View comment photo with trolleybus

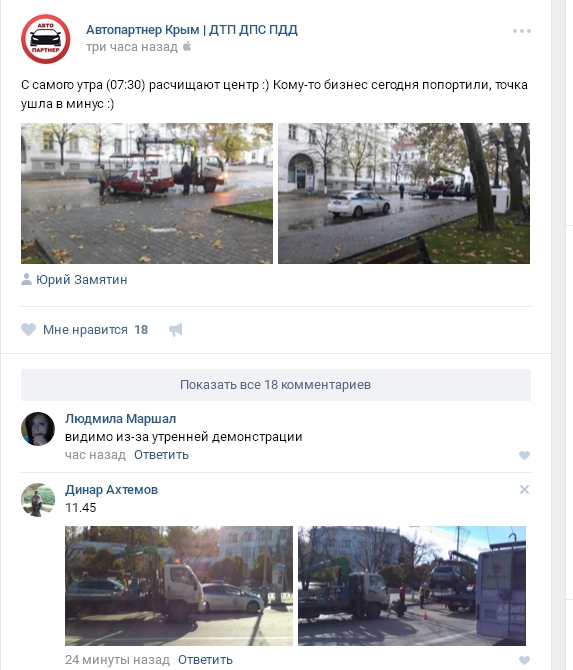coord(412,585)
